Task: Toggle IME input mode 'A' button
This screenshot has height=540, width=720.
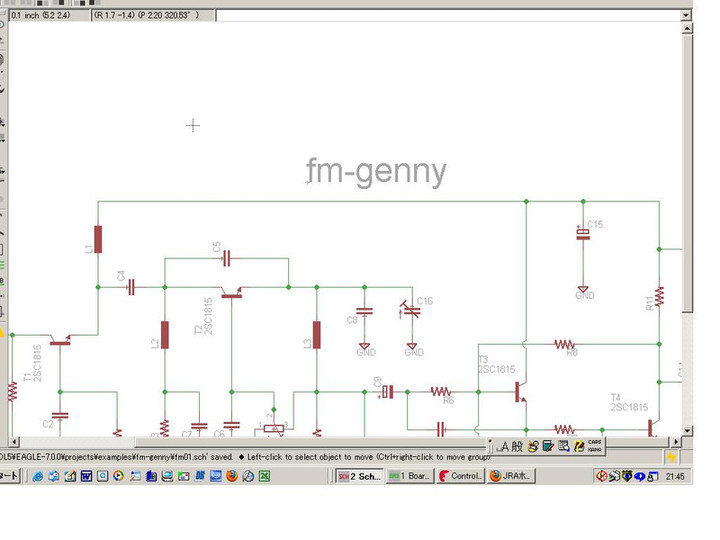Action: point(505,446)
